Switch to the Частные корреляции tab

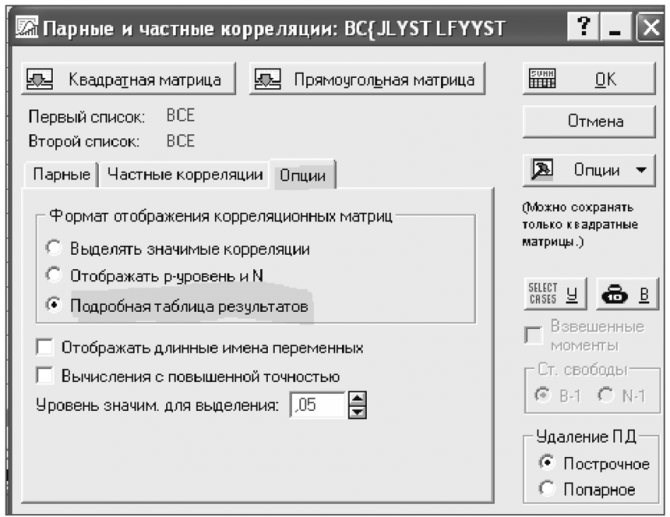(185, 174)
